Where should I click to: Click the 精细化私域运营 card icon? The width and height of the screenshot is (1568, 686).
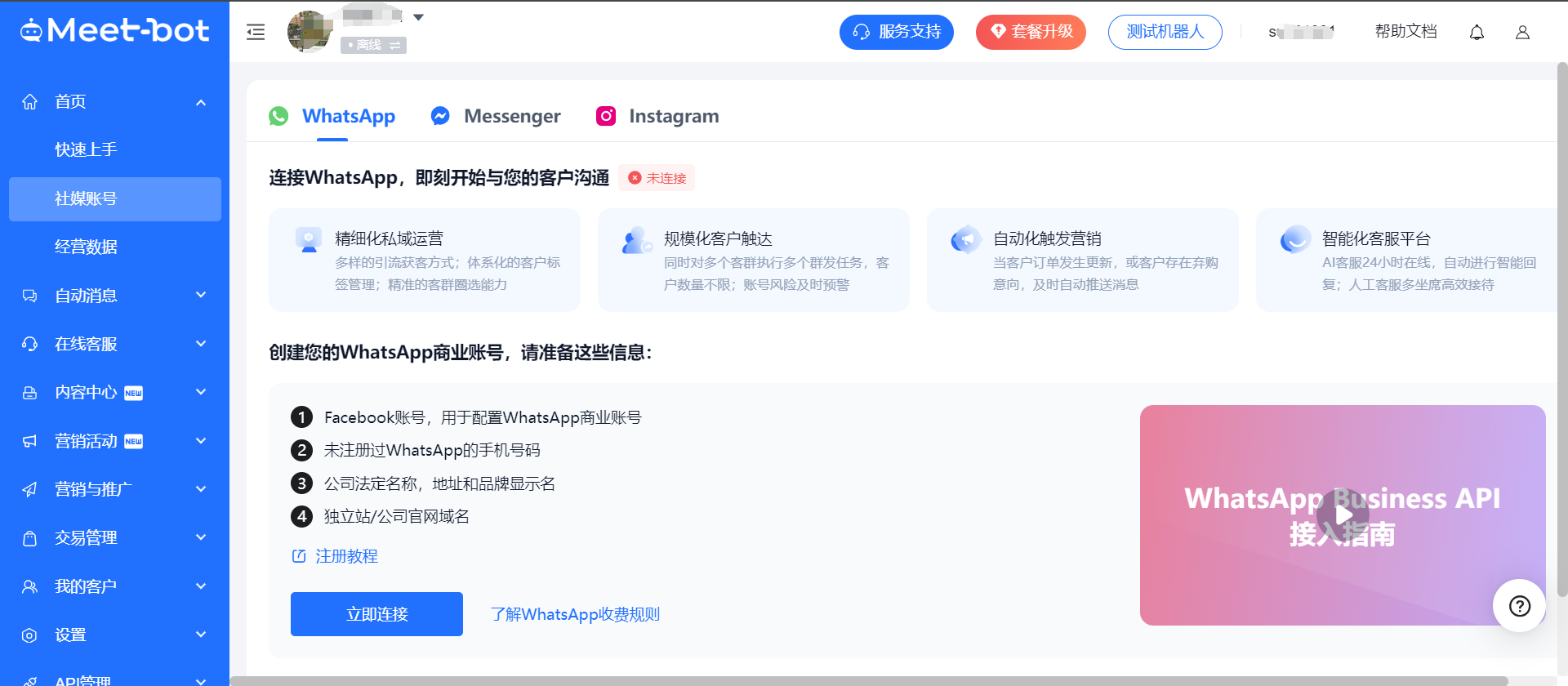[308, 240]
